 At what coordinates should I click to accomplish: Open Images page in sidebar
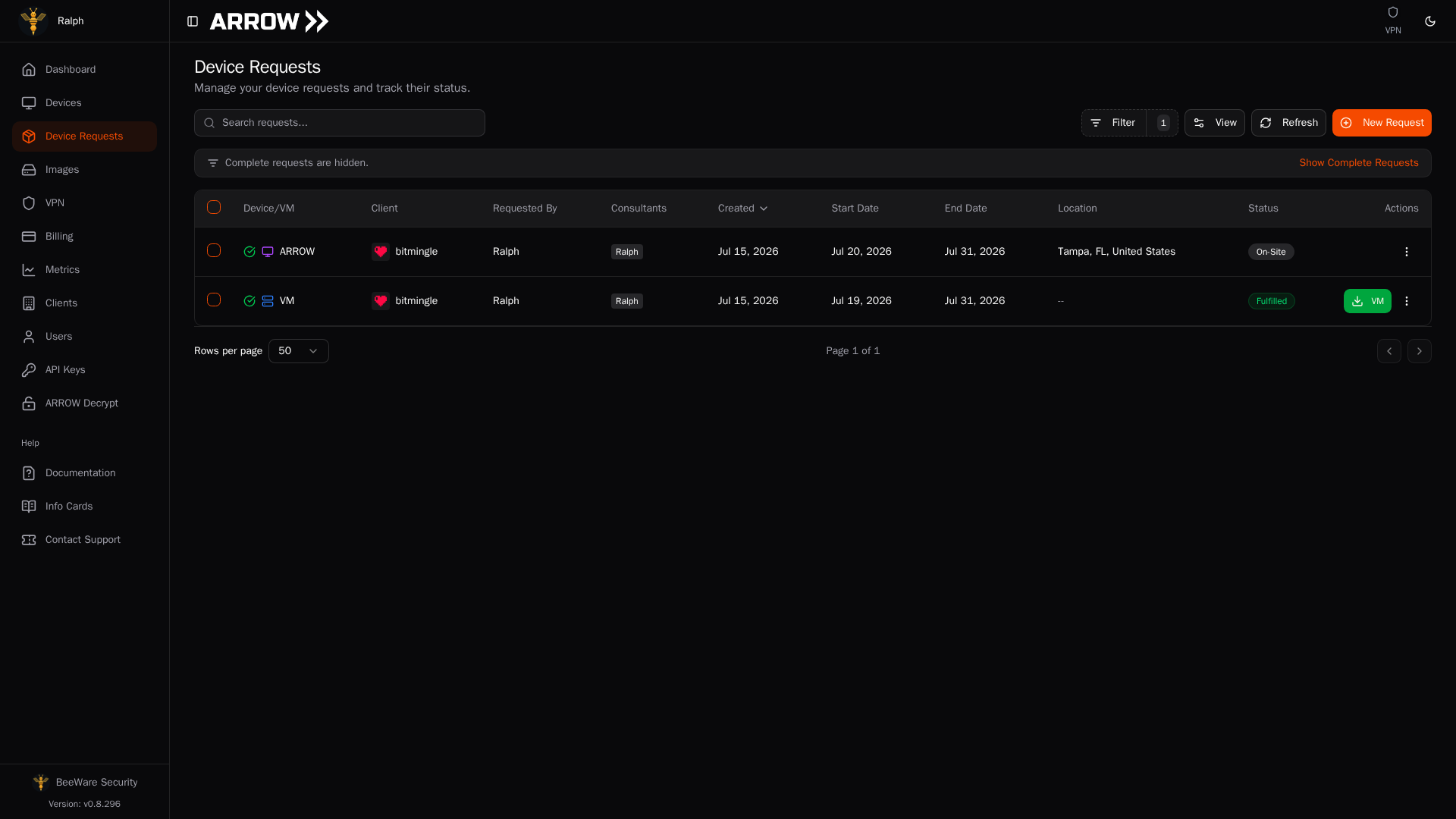[x=84, y=170]
